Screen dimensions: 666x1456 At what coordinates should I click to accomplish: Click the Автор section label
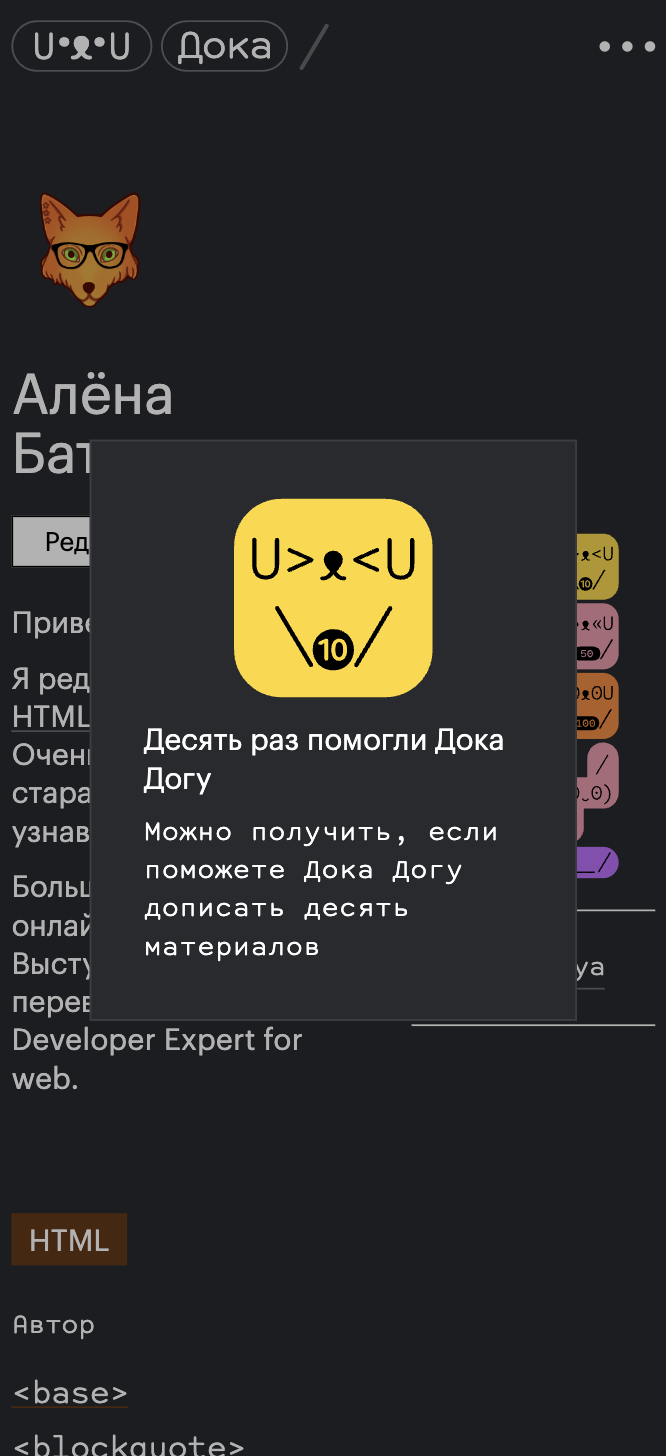coord(54,1325)
